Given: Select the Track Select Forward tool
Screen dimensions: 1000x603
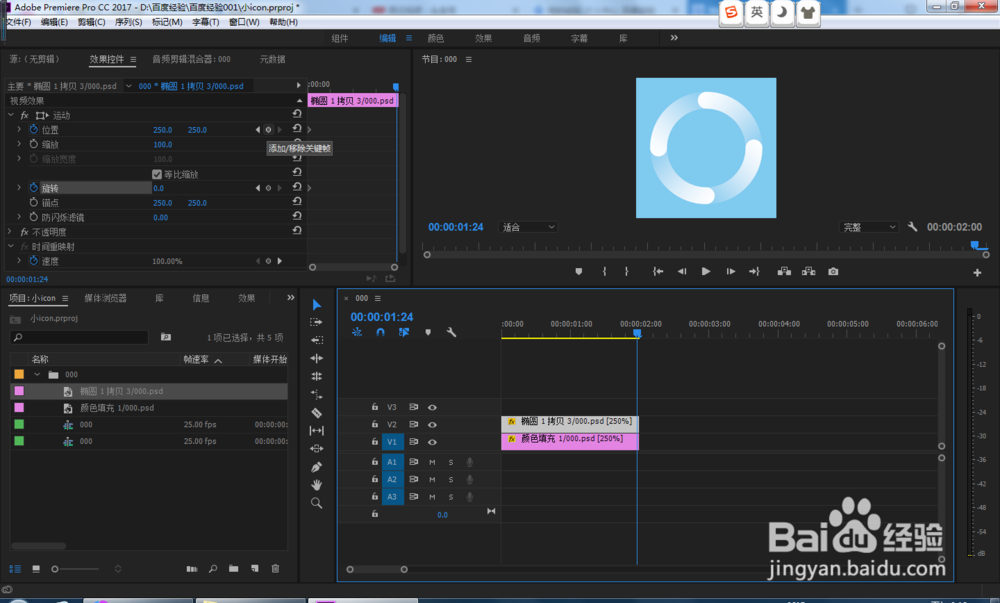Looking at the screenshot, I should (x=316, y=323).
